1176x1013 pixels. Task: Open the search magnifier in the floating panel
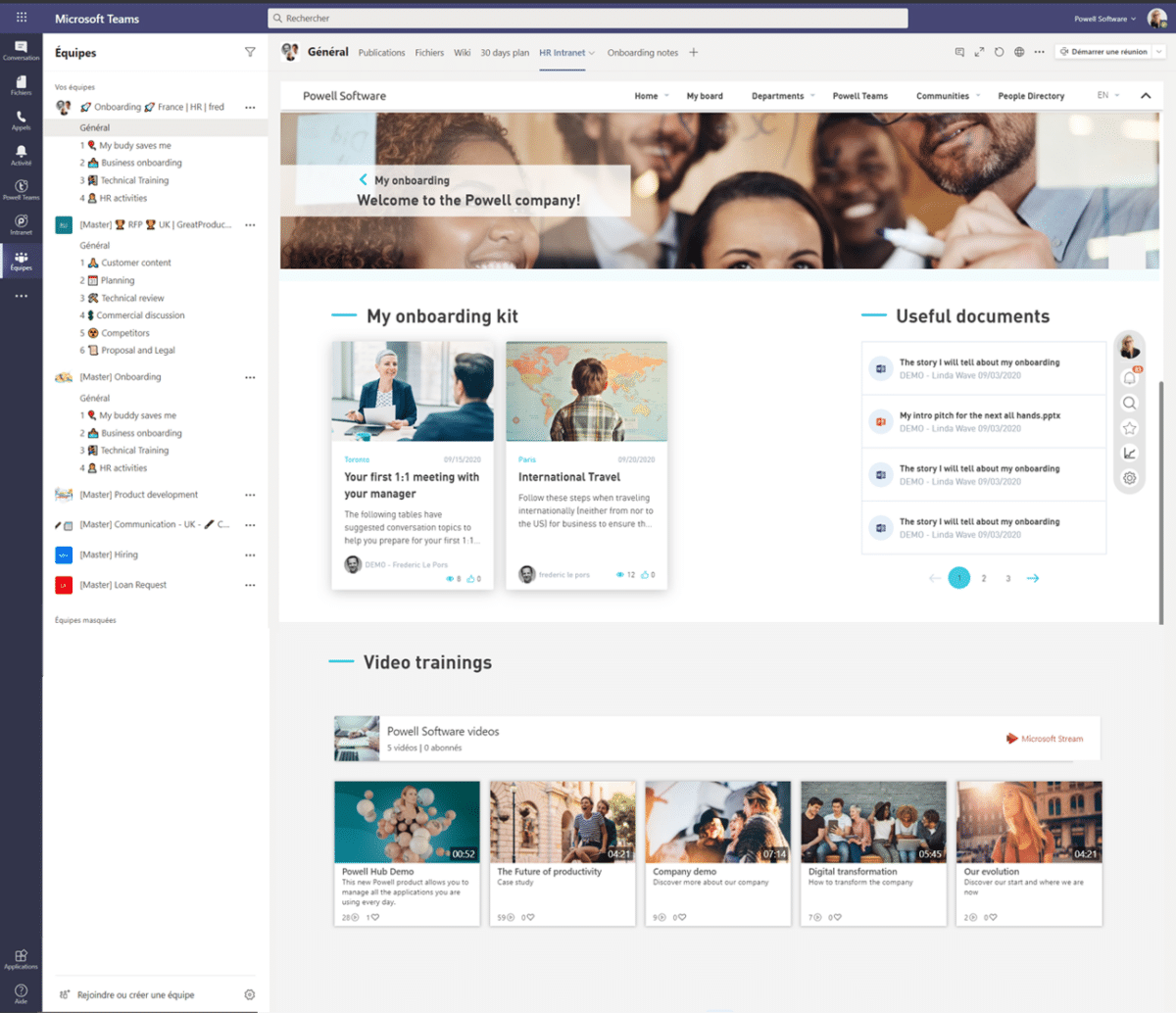[x=1129, y=403]
